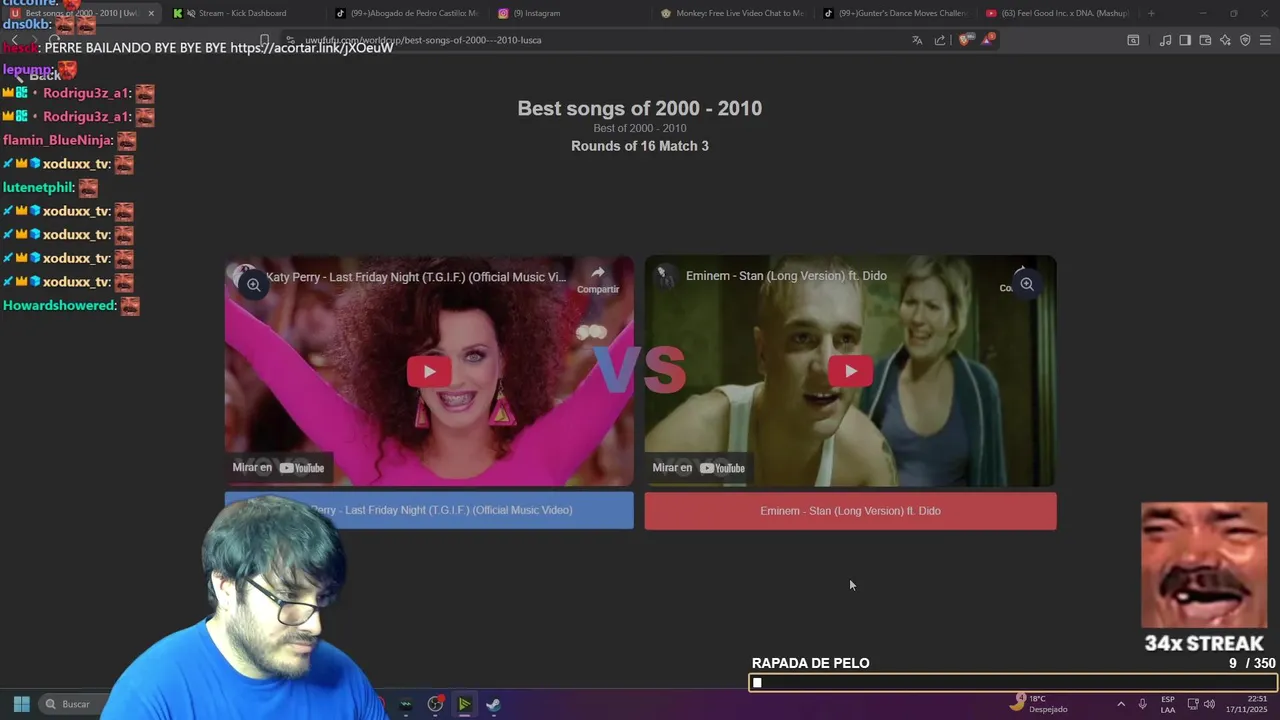Image resolution: width=1280 pixels, height=720 pixels.
Task: Expand the system tray hidden icons chevron
Action: coord(1121,704)
